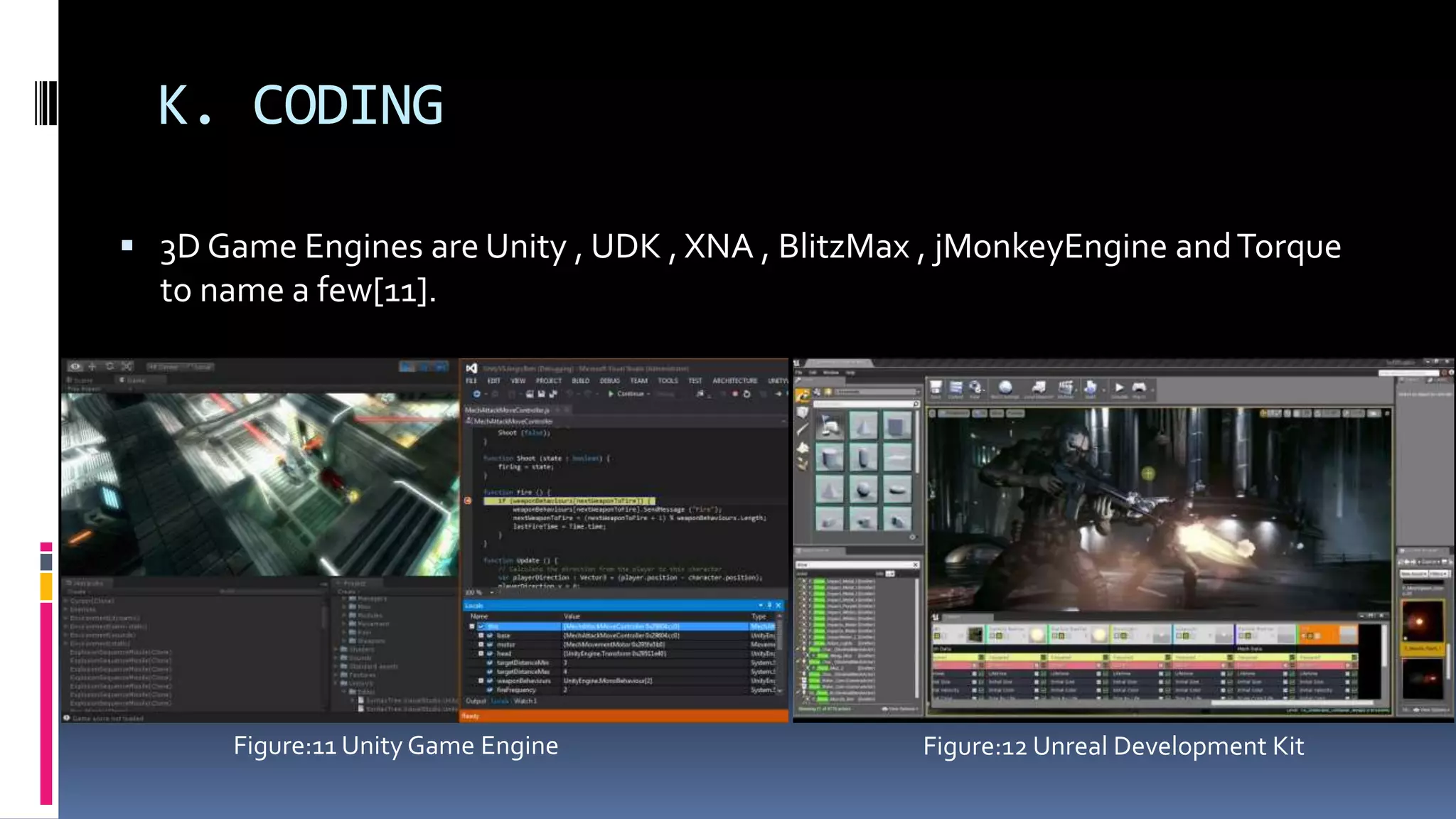This screenshot has width=1456, height=819.
Task: Choose the cone primitive thumbnail
Action: (x=863, y=427)
